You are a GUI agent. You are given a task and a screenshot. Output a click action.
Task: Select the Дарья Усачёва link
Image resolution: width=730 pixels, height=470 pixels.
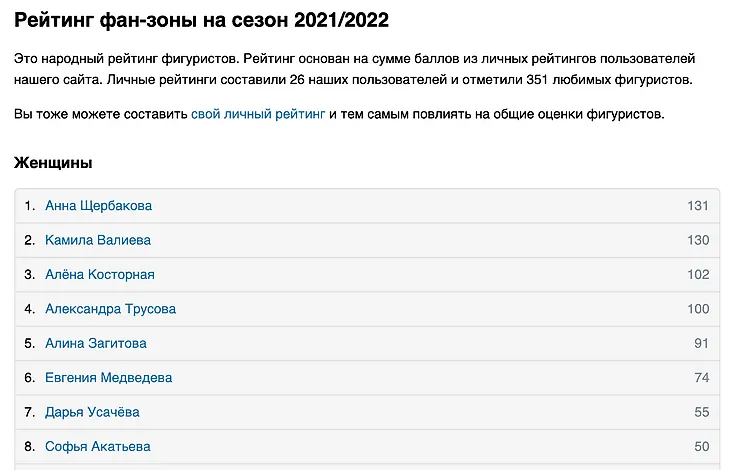point(92,412)
